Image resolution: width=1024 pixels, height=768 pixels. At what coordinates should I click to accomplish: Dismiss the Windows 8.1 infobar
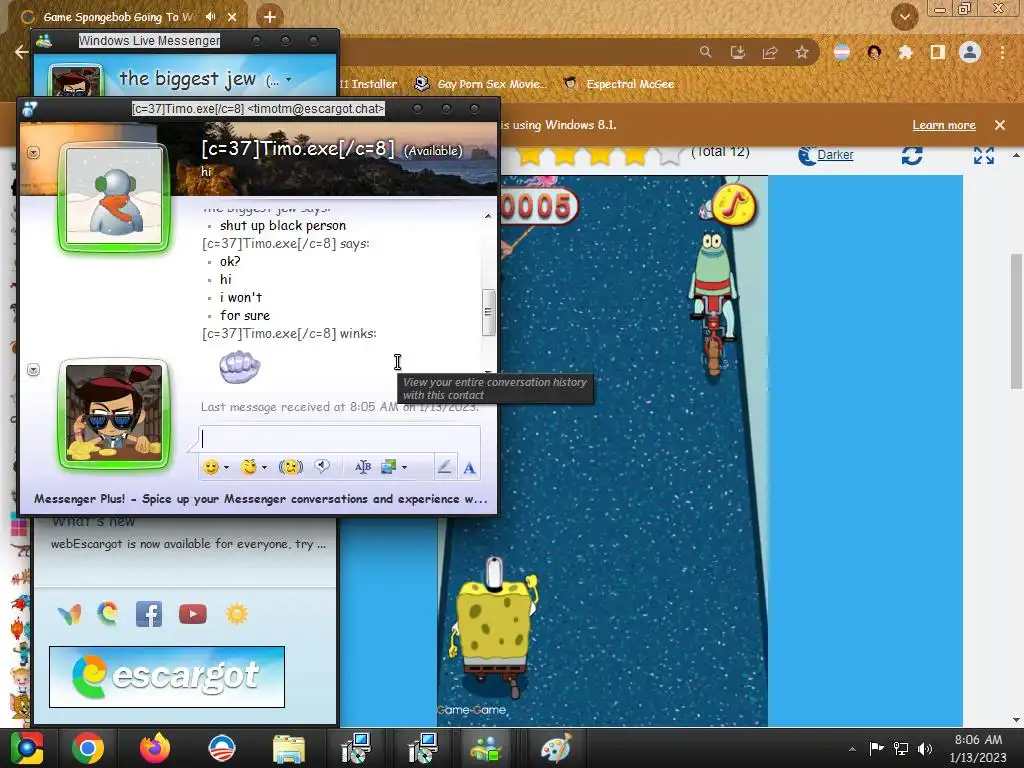1000,125
